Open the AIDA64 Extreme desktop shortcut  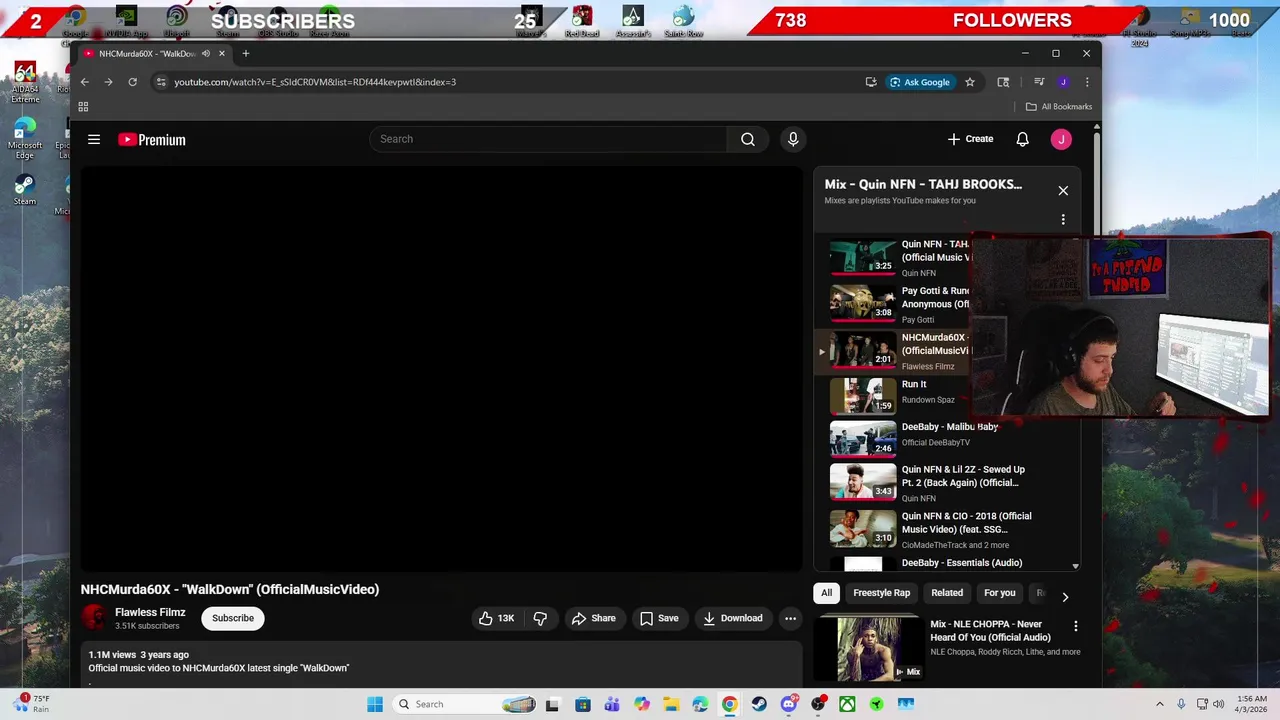point(25,82)
